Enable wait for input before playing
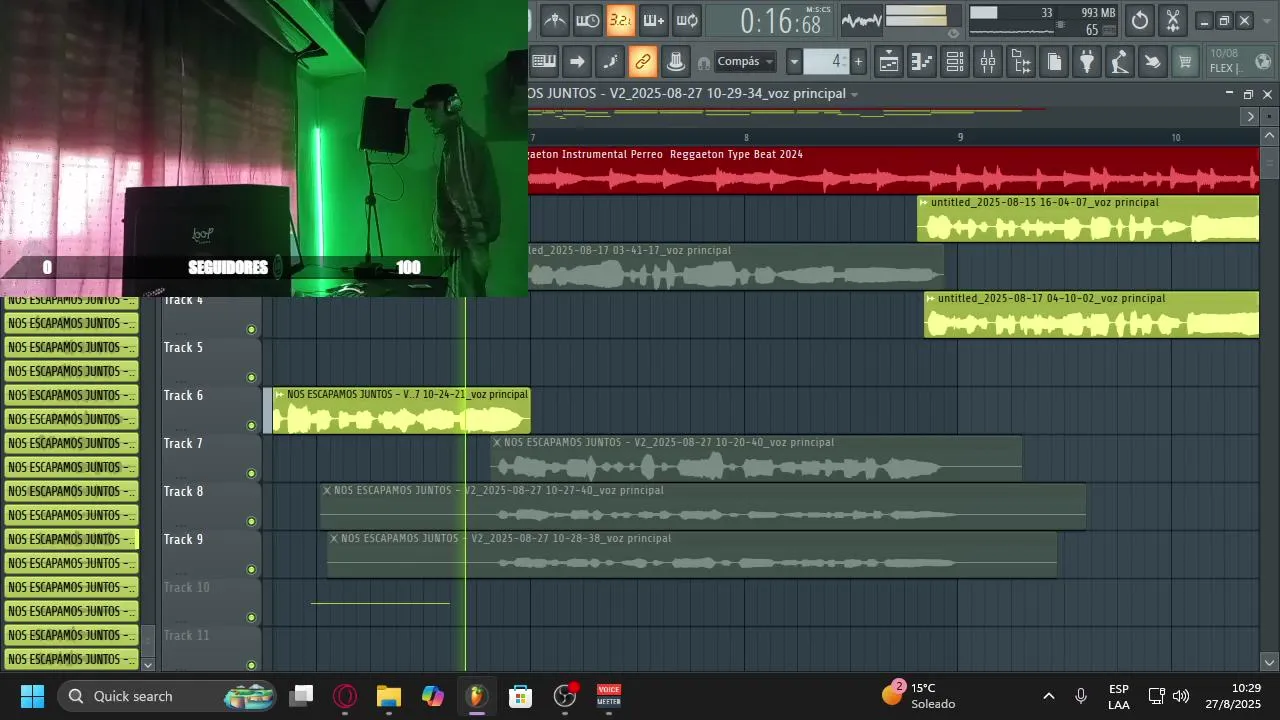The image size is (1280, 720). pos(588,20)
